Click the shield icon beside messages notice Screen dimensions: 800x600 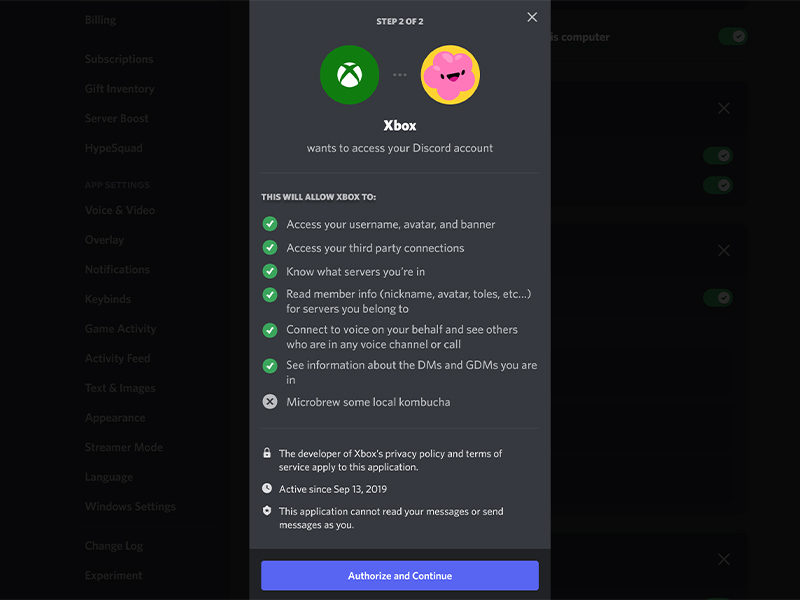coord(267,510)
